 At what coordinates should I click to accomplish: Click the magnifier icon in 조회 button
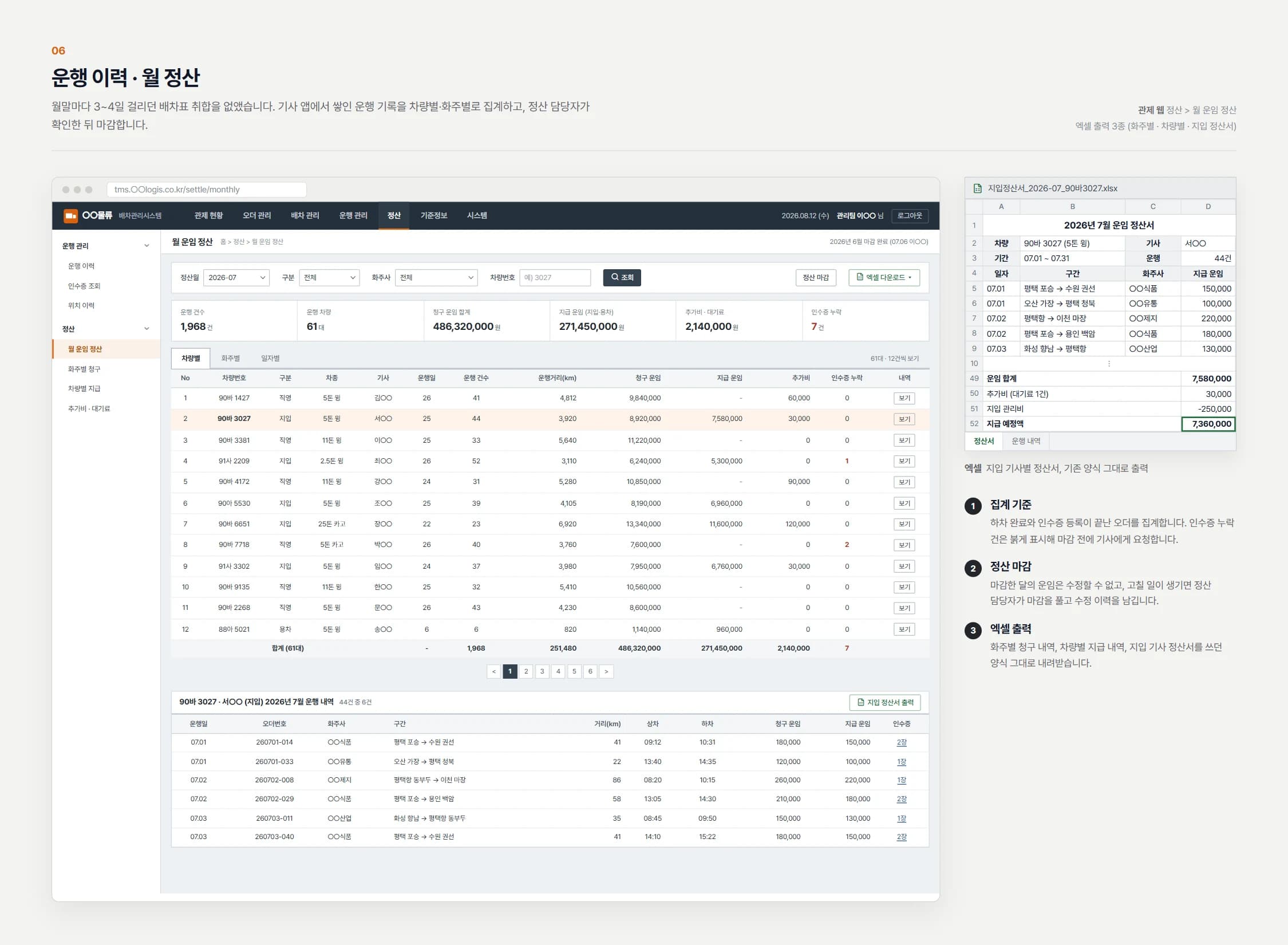615,277
